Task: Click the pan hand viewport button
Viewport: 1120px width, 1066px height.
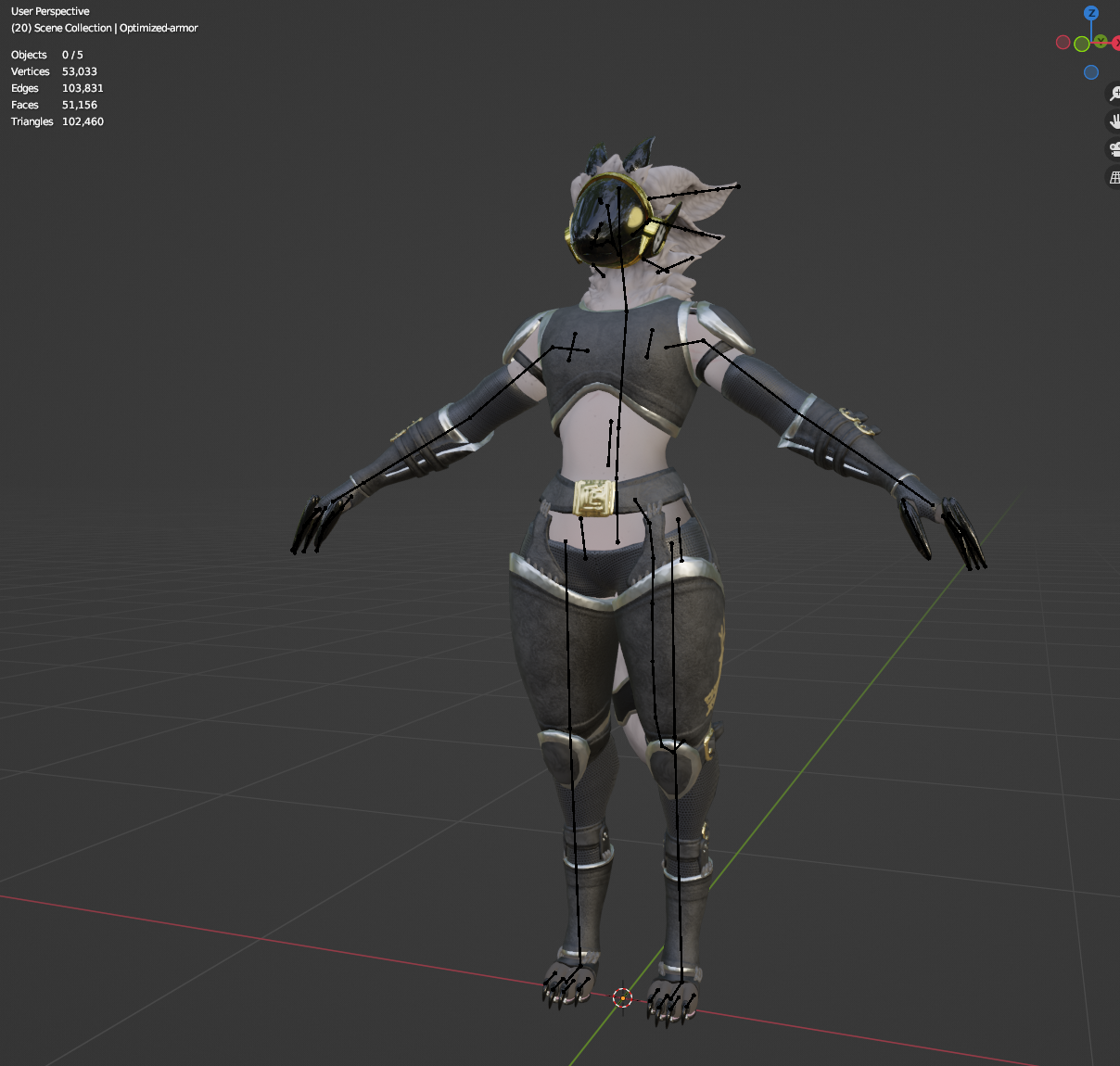Action: click(x=1114, y=121)
